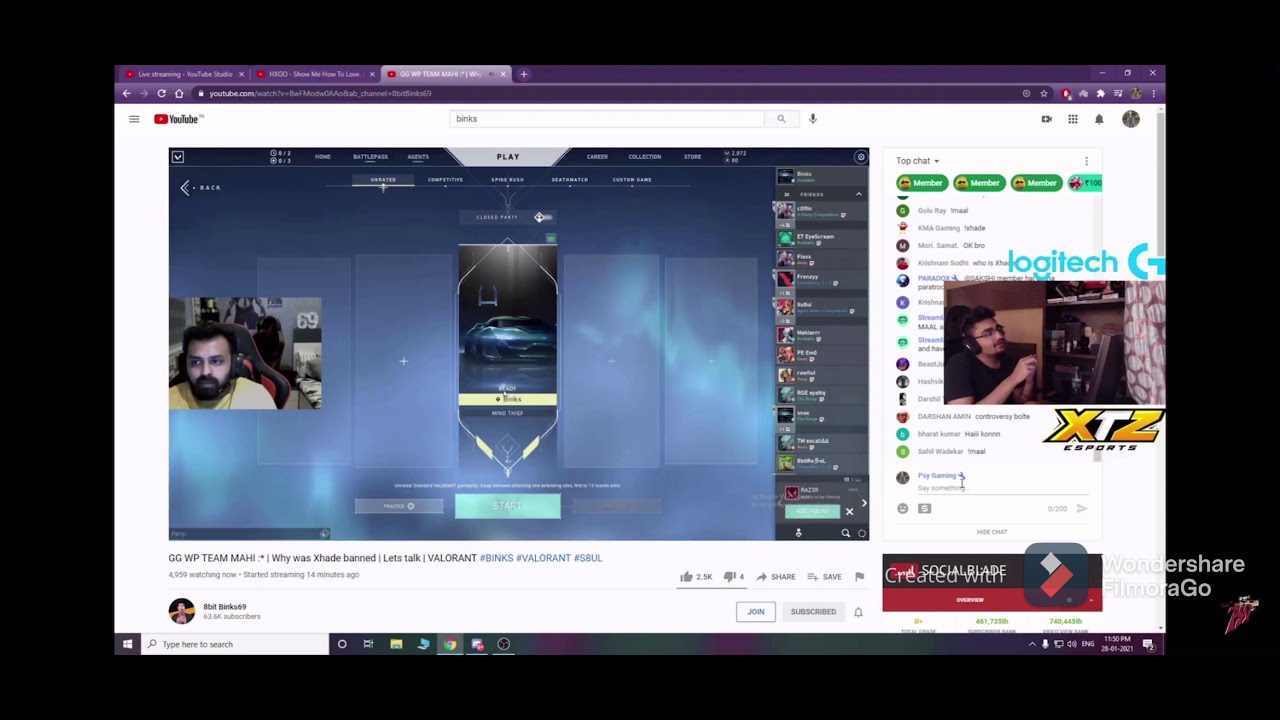The image size is (1280, 720).
Task: Open Chrome from the Windows taskbar
Action: click(450, 644)
